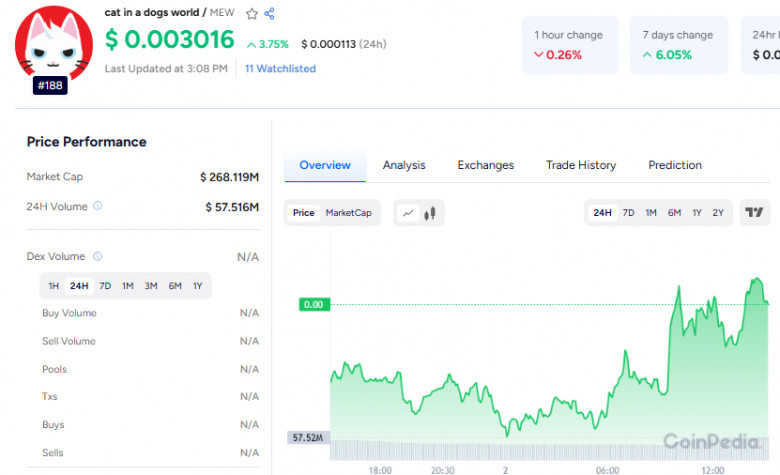Click the $ 57.516M volume value
The height and width of the screenshot is (475, 780).
(x=232, y=207)
